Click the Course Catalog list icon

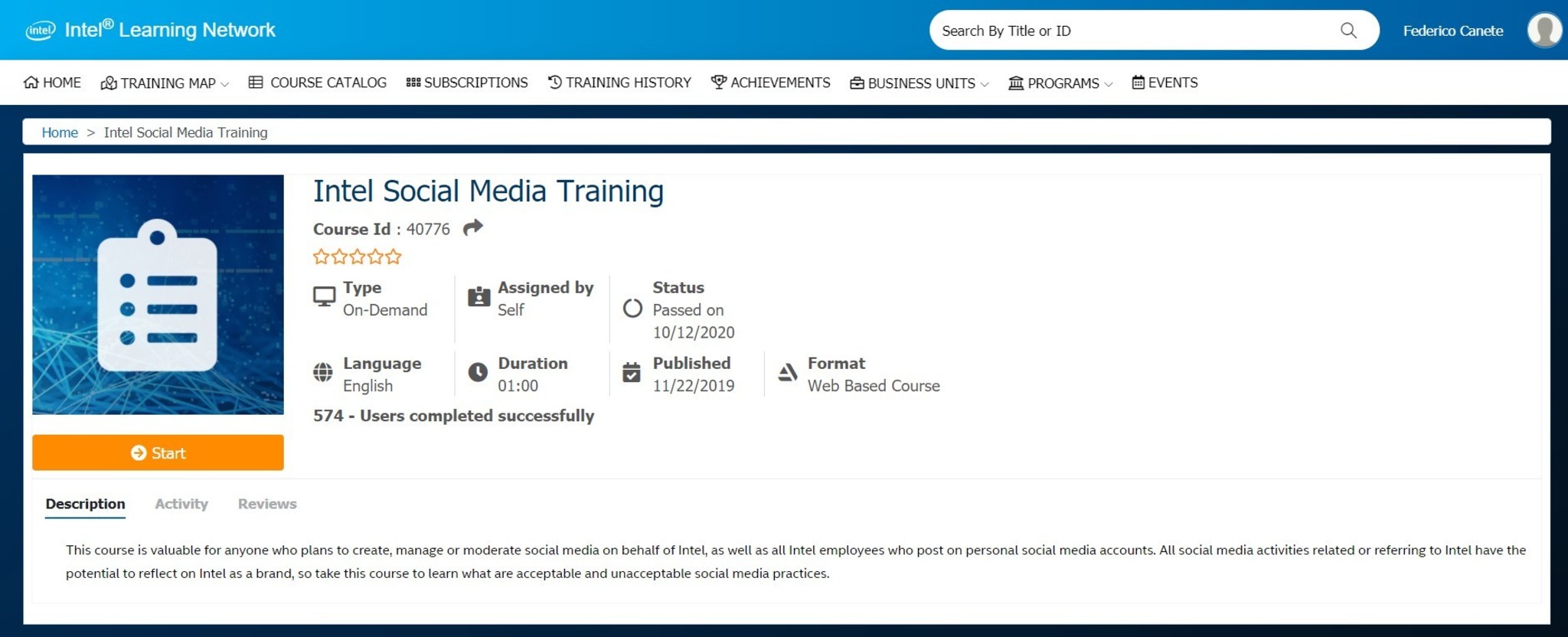[x=256, y=83]
